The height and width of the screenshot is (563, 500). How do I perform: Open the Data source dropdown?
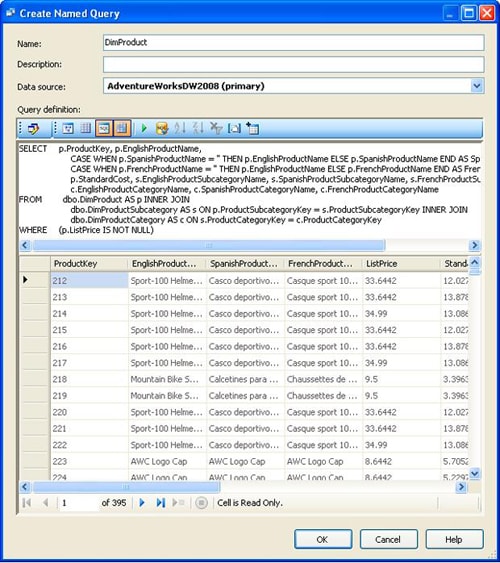tap(477, 86)
